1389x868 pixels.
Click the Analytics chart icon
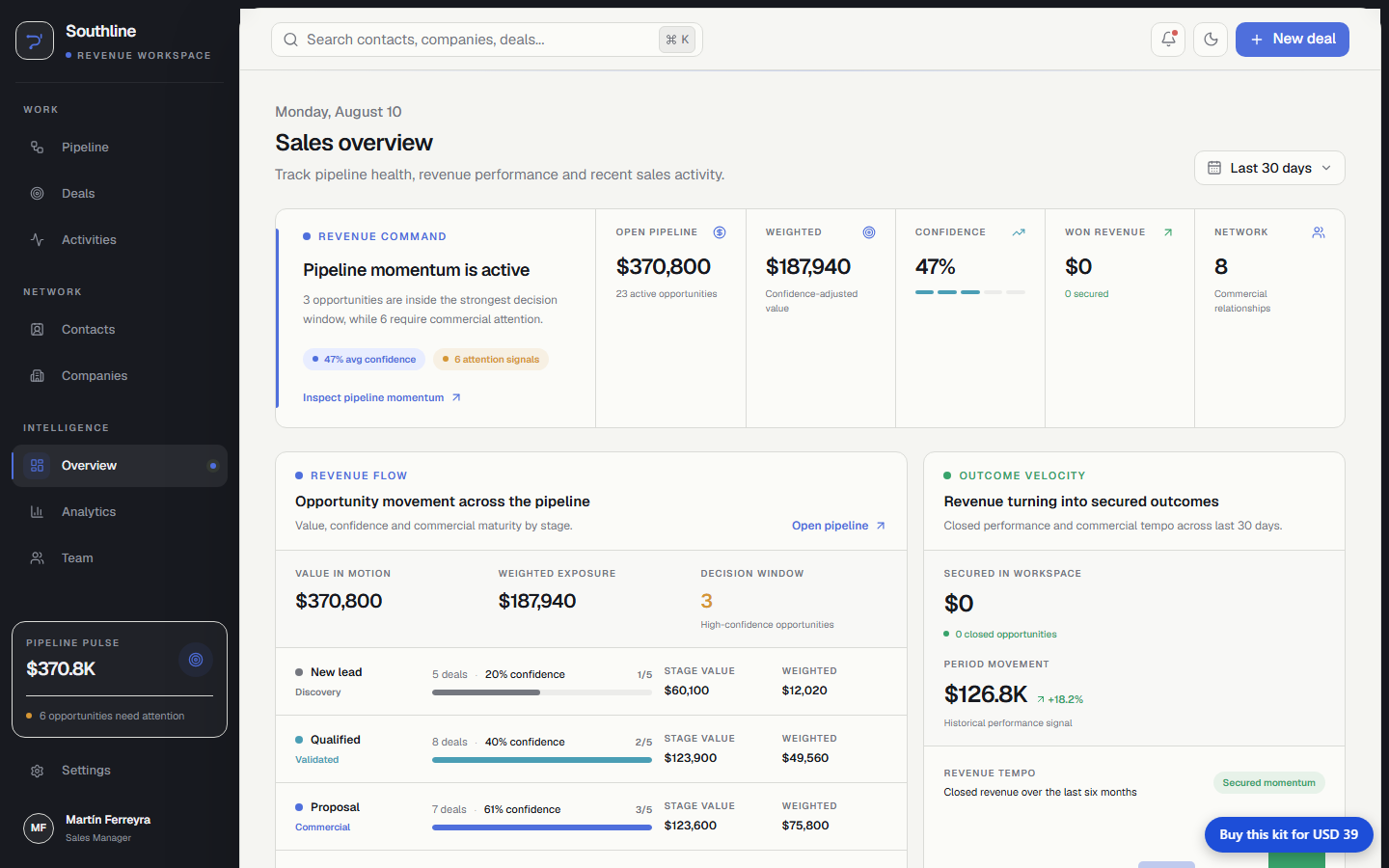(x=38, y=512)
